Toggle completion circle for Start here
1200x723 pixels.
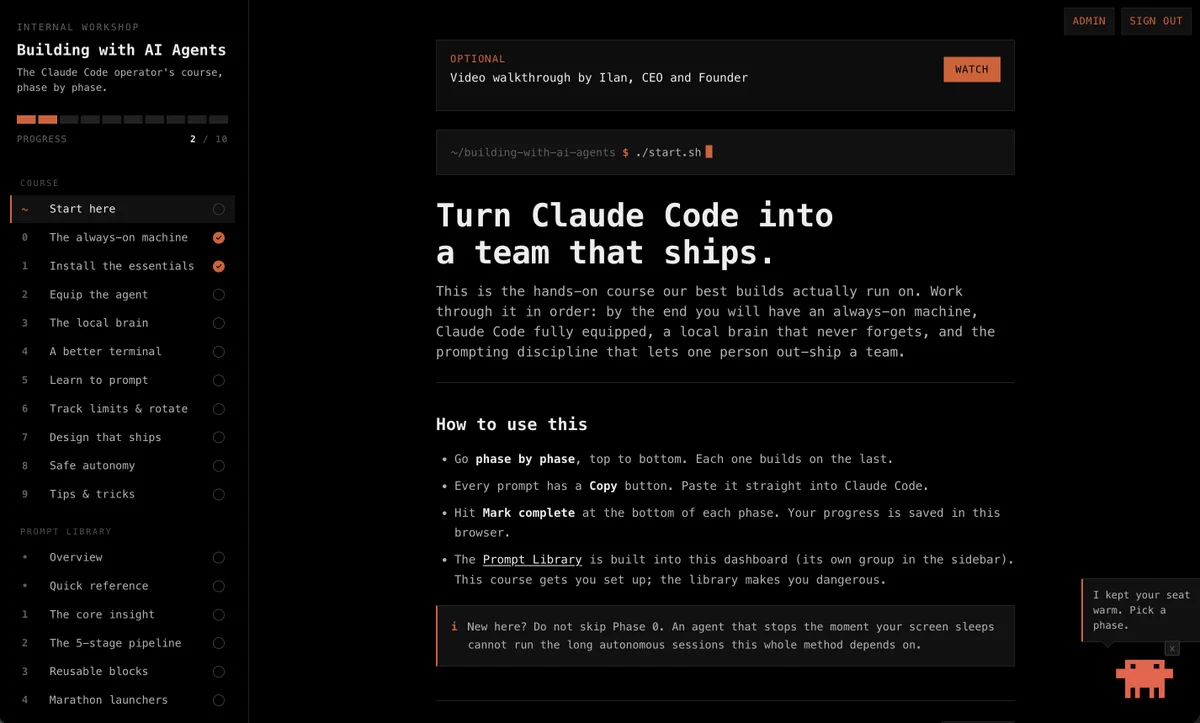(219, 209)
